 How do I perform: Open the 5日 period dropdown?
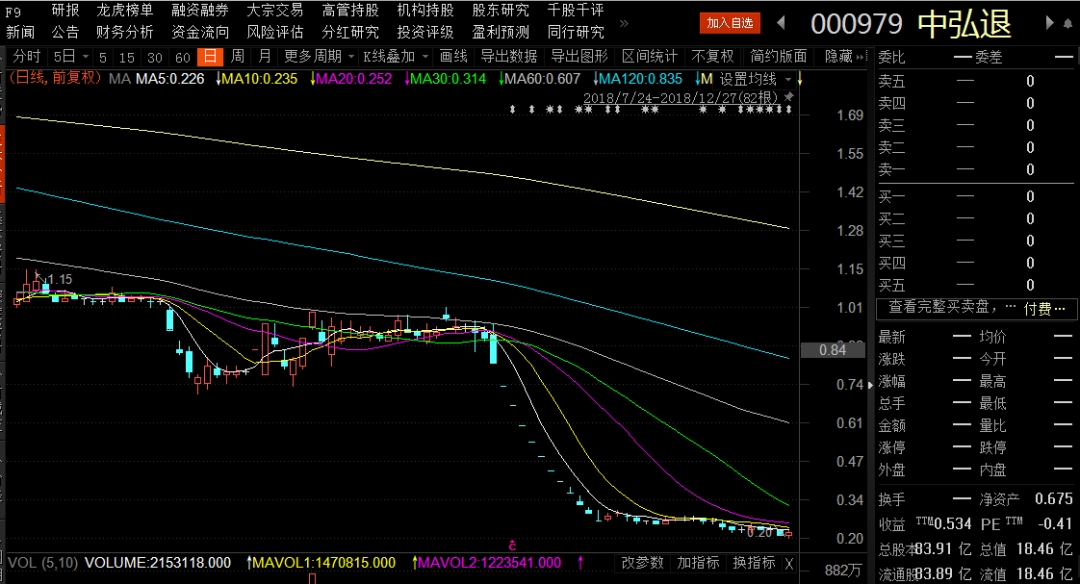pos(71,57)
